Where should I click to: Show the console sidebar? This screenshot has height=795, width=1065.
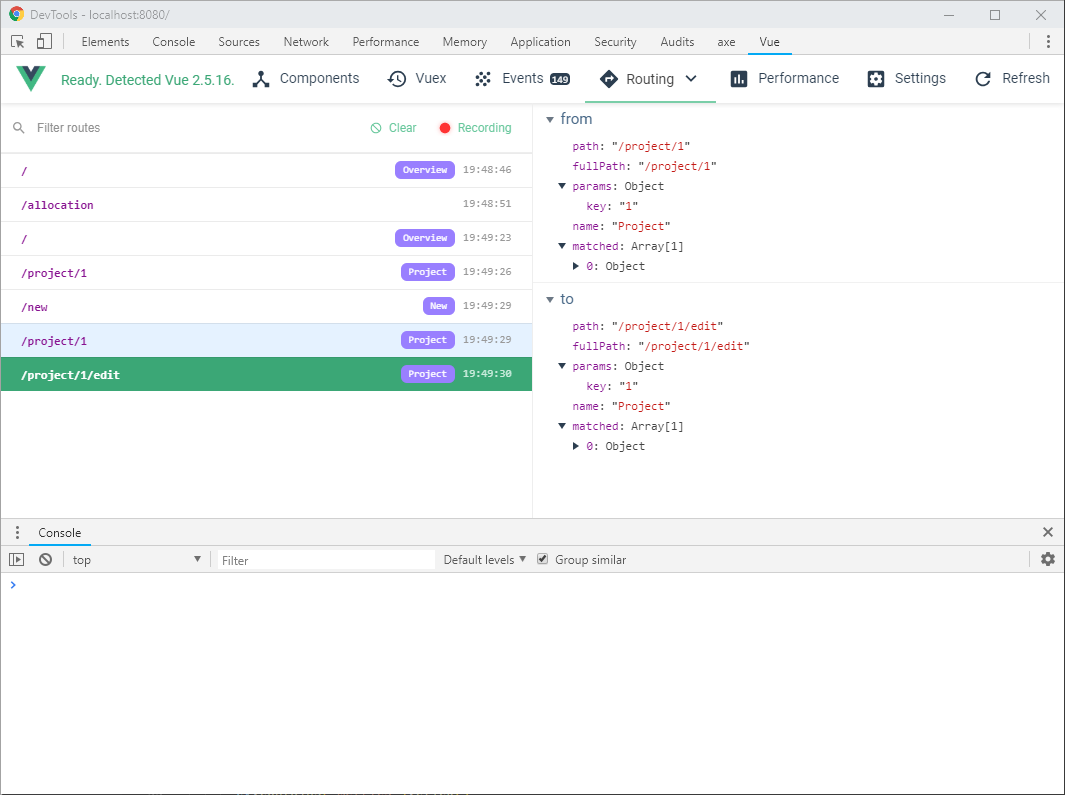click(x=16, y=559)
